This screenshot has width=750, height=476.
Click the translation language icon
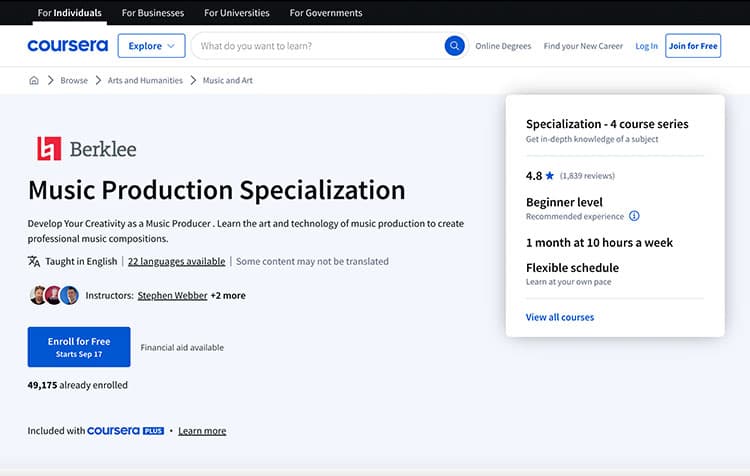33,261
